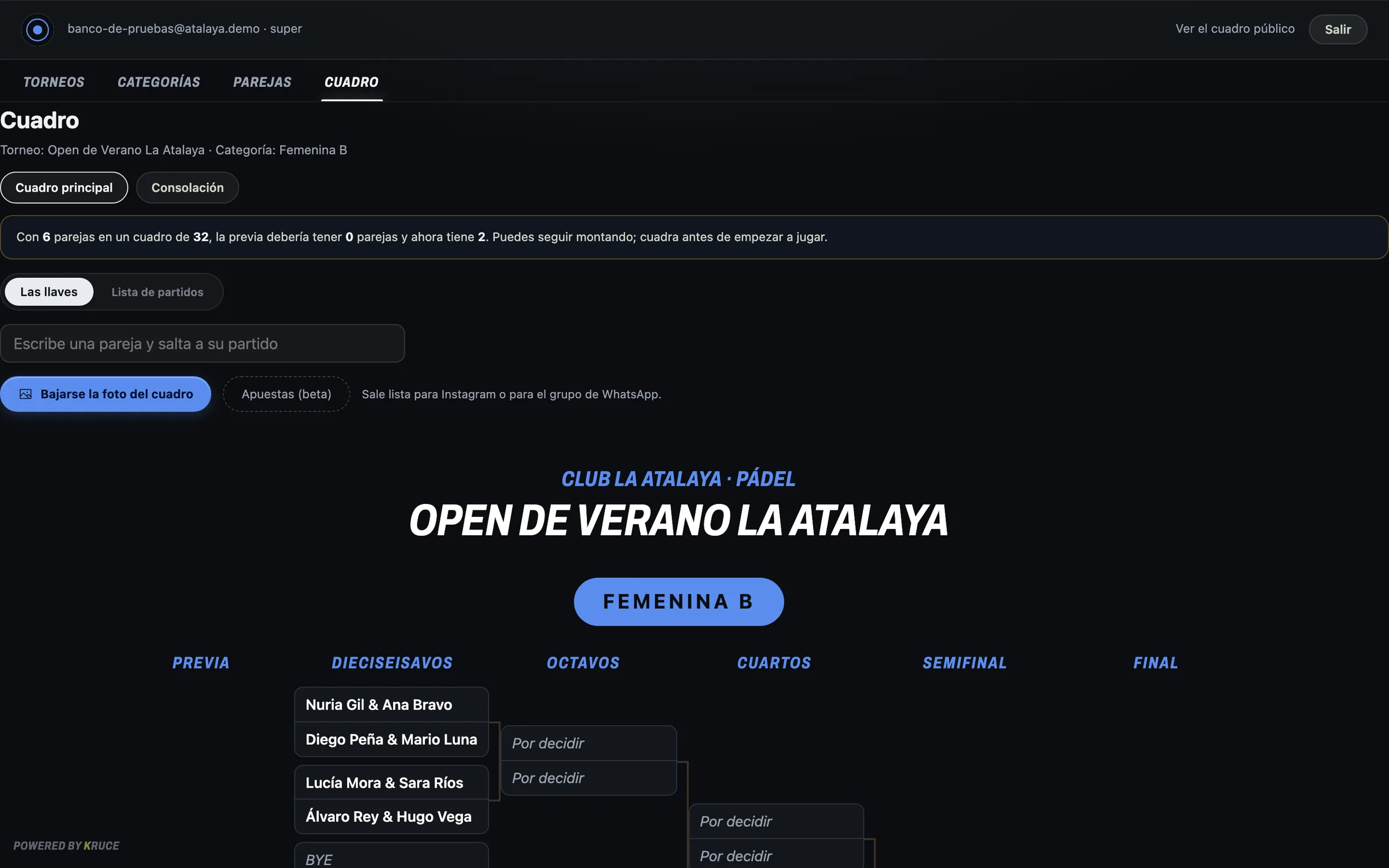Click the Octavos round heading
The image size is (1389, 868).
coord(583,663)
